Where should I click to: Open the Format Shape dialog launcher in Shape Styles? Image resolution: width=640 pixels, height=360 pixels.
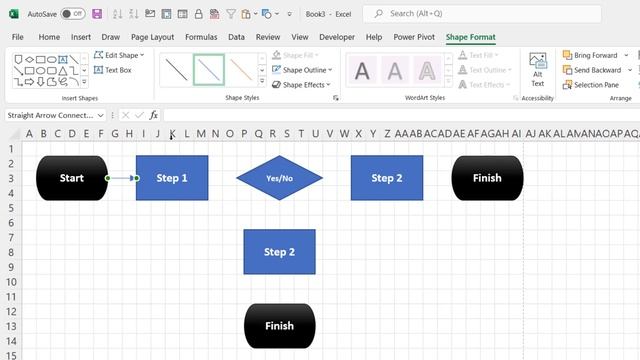336,98
